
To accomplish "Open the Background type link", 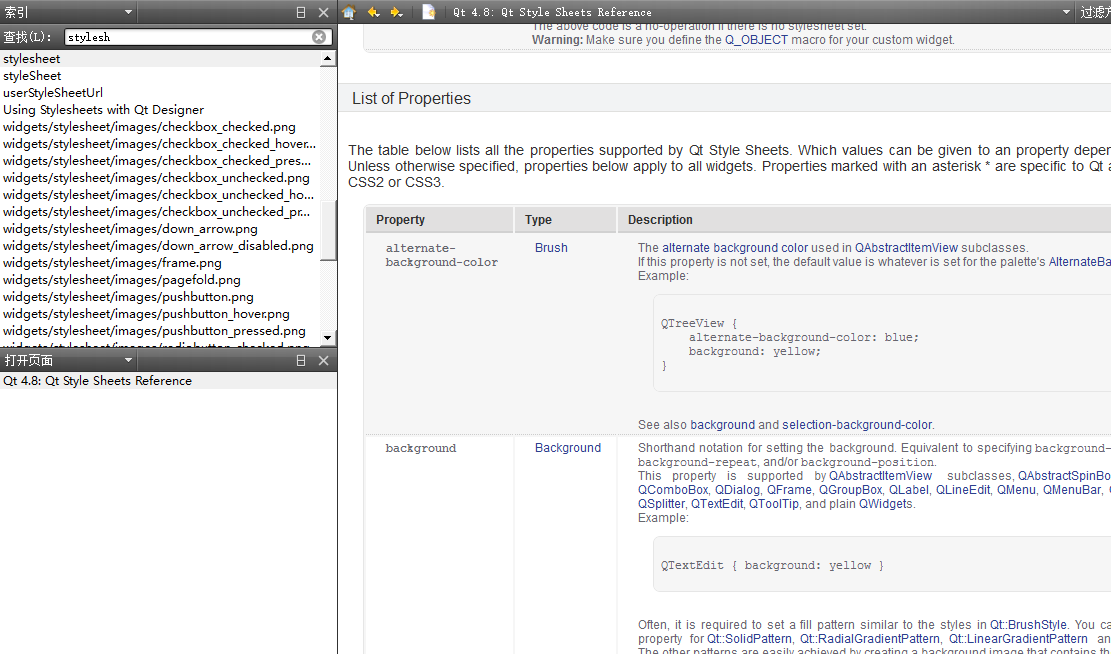I will click(x=568, y=448).
